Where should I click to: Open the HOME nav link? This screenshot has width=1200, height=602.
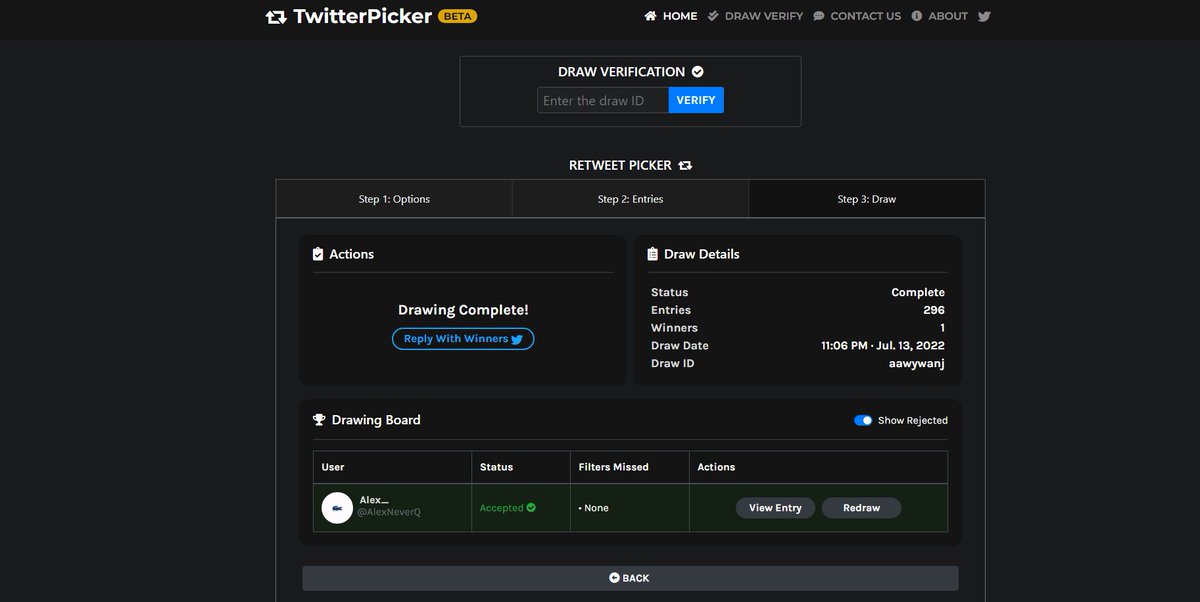pos(671,16)
